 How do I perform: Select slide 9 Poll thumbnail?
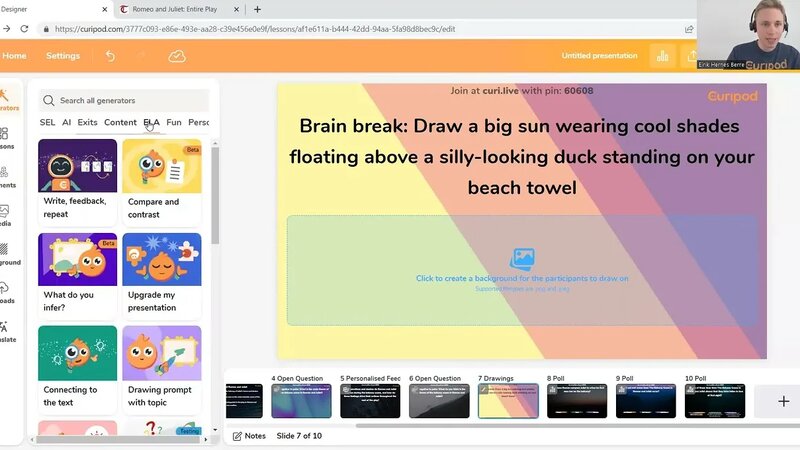(646, 401)
